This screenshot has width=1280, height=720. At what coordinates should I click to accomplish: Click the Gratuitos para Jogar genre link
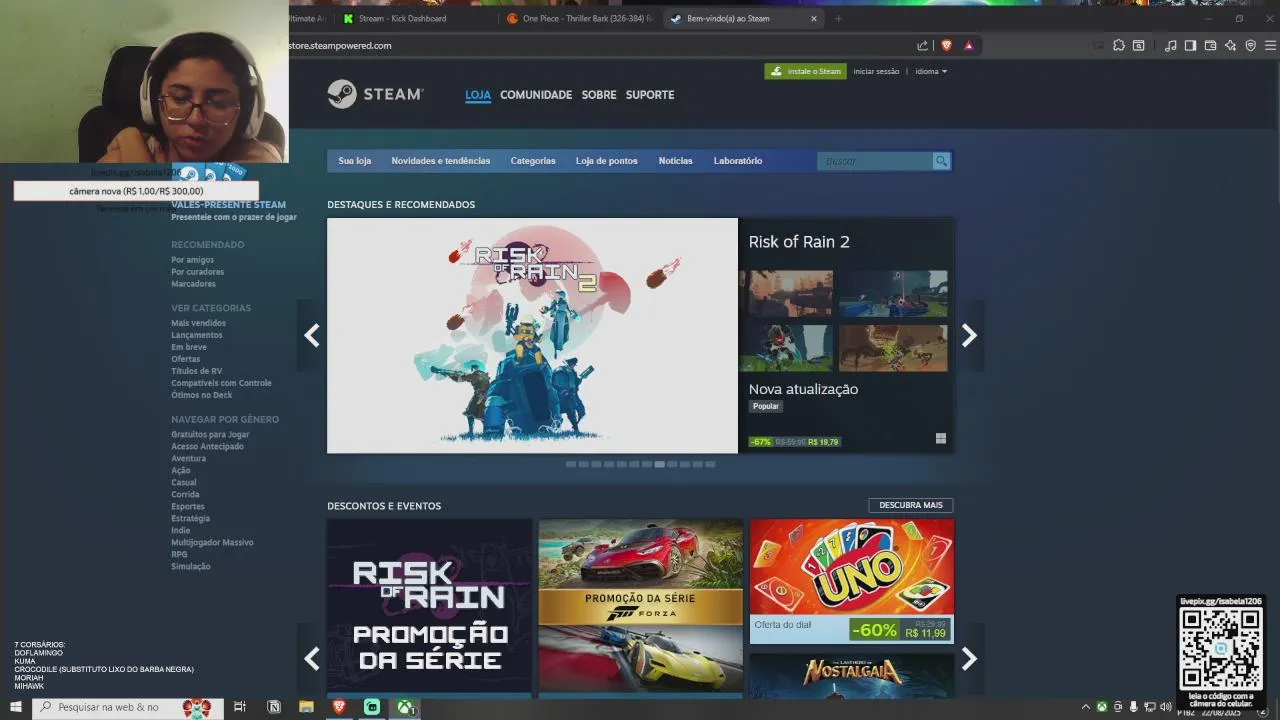[x=210, y=434]
